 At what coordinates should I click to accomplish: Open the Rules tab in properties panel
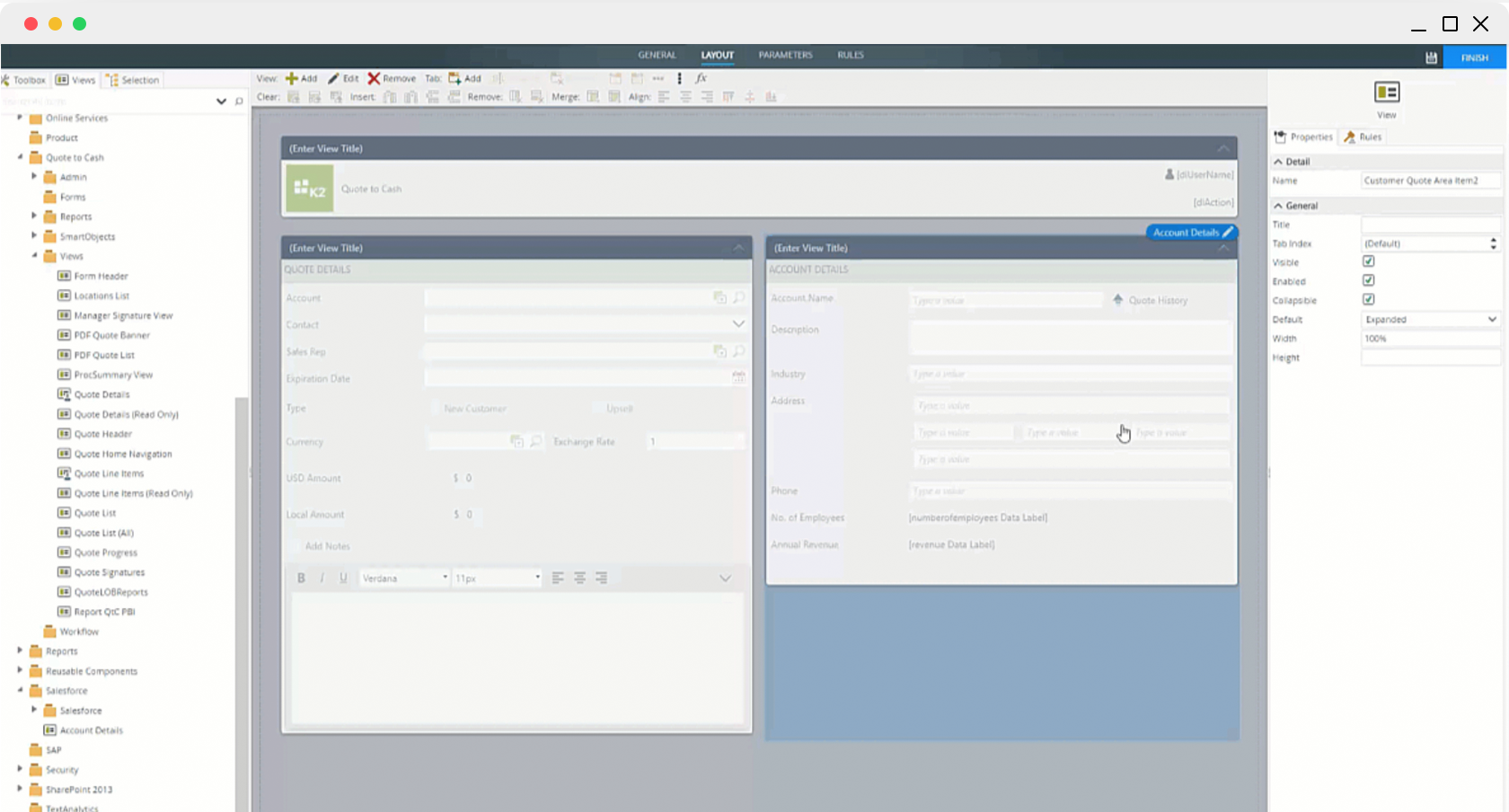1363,137
